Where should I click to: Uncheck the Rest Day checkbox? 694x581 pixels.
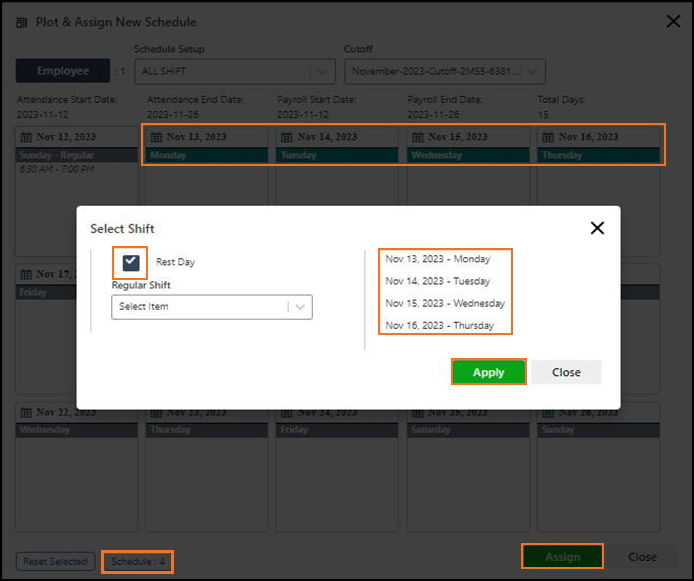coord(131,262)
